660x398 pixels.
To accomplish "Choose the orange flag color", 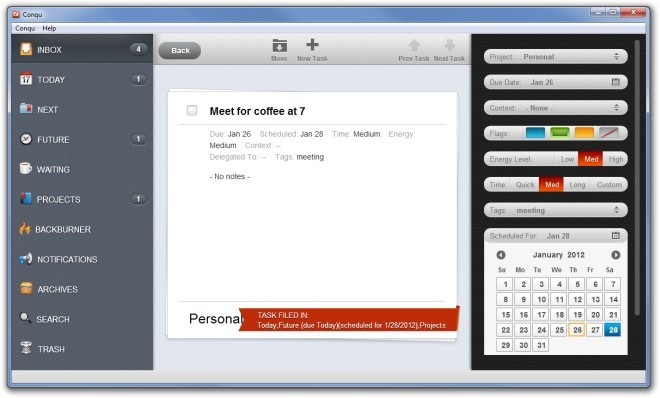I will click(x=584, y=133).
